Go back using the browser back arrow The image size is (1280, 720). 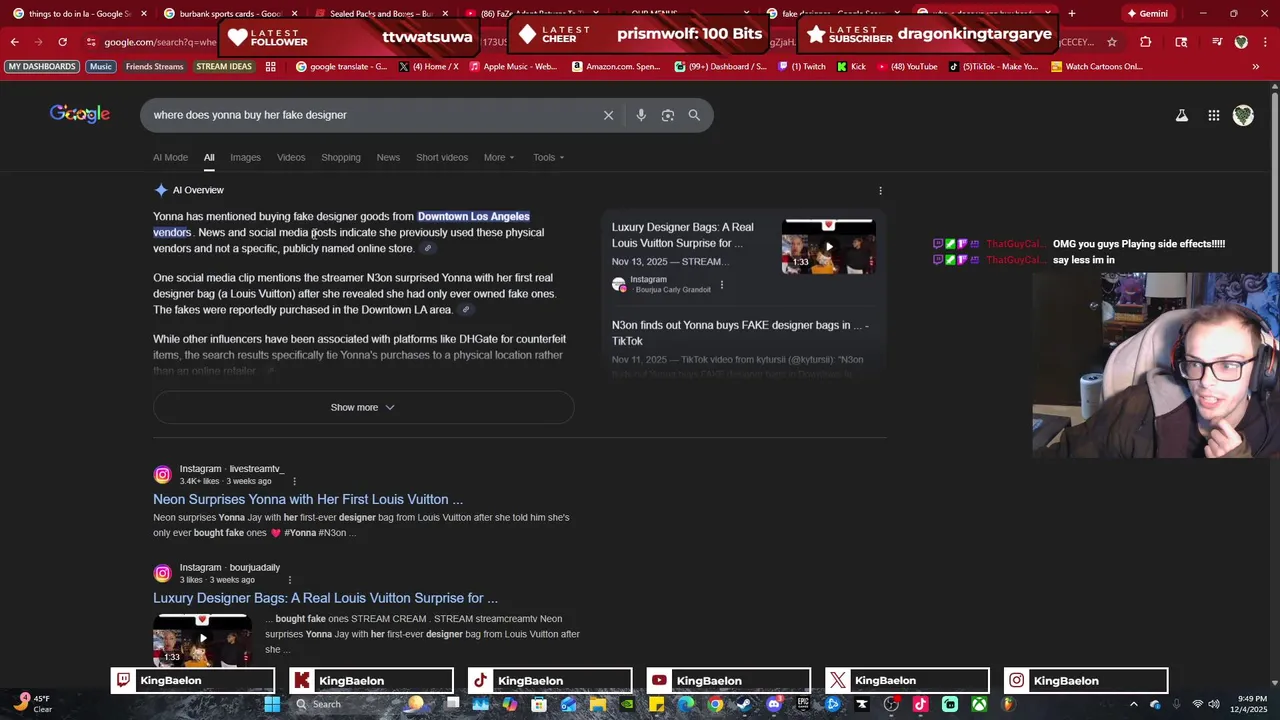click(14, 42)
